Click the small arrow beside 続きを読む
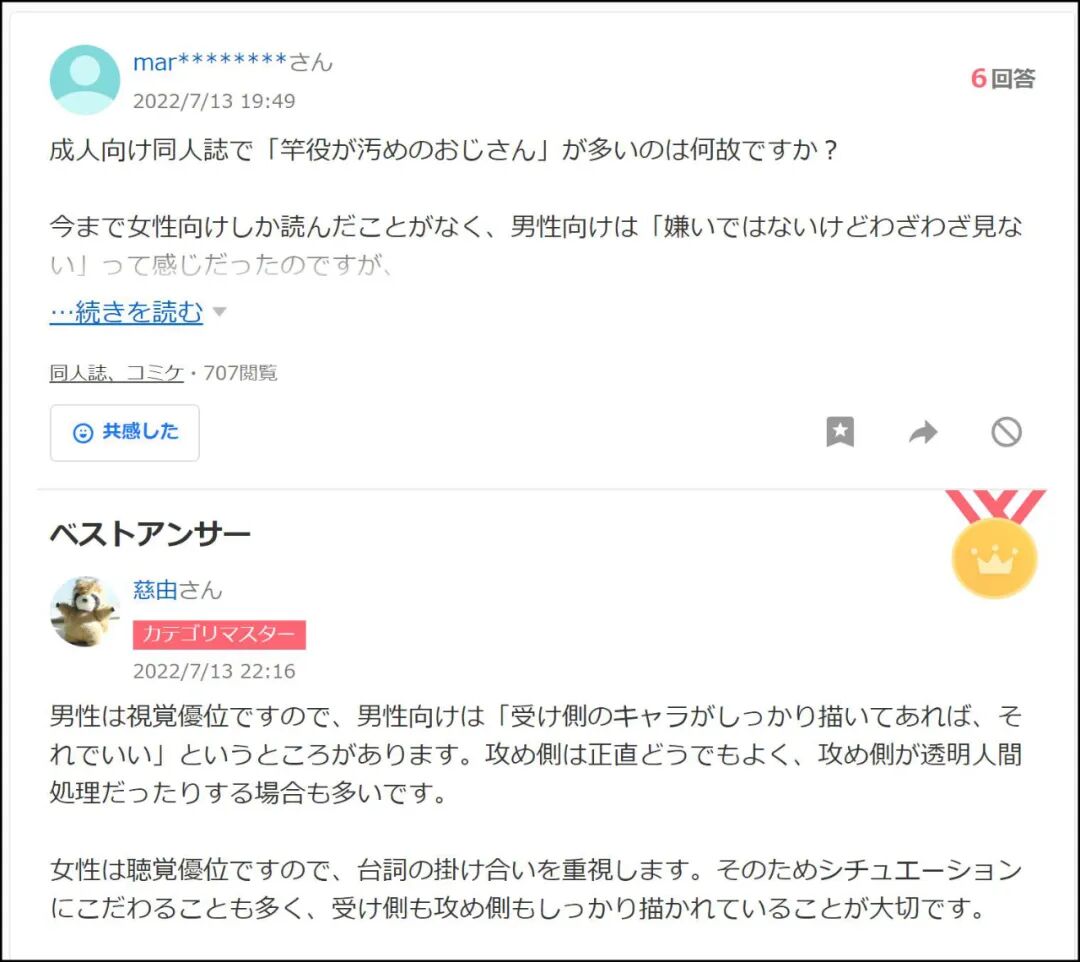 click(x=219, y=312)
